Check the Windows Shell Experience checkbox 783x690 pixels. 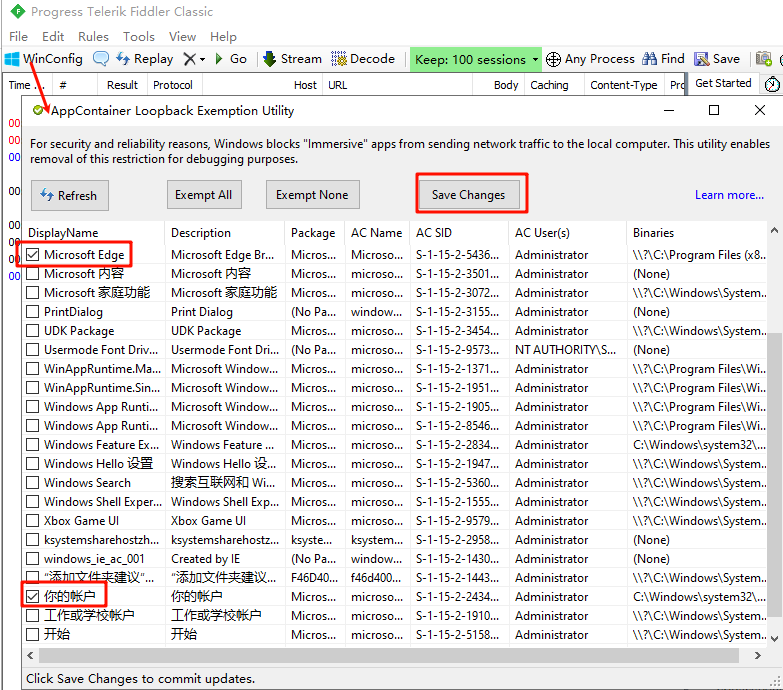coord(32,502)
